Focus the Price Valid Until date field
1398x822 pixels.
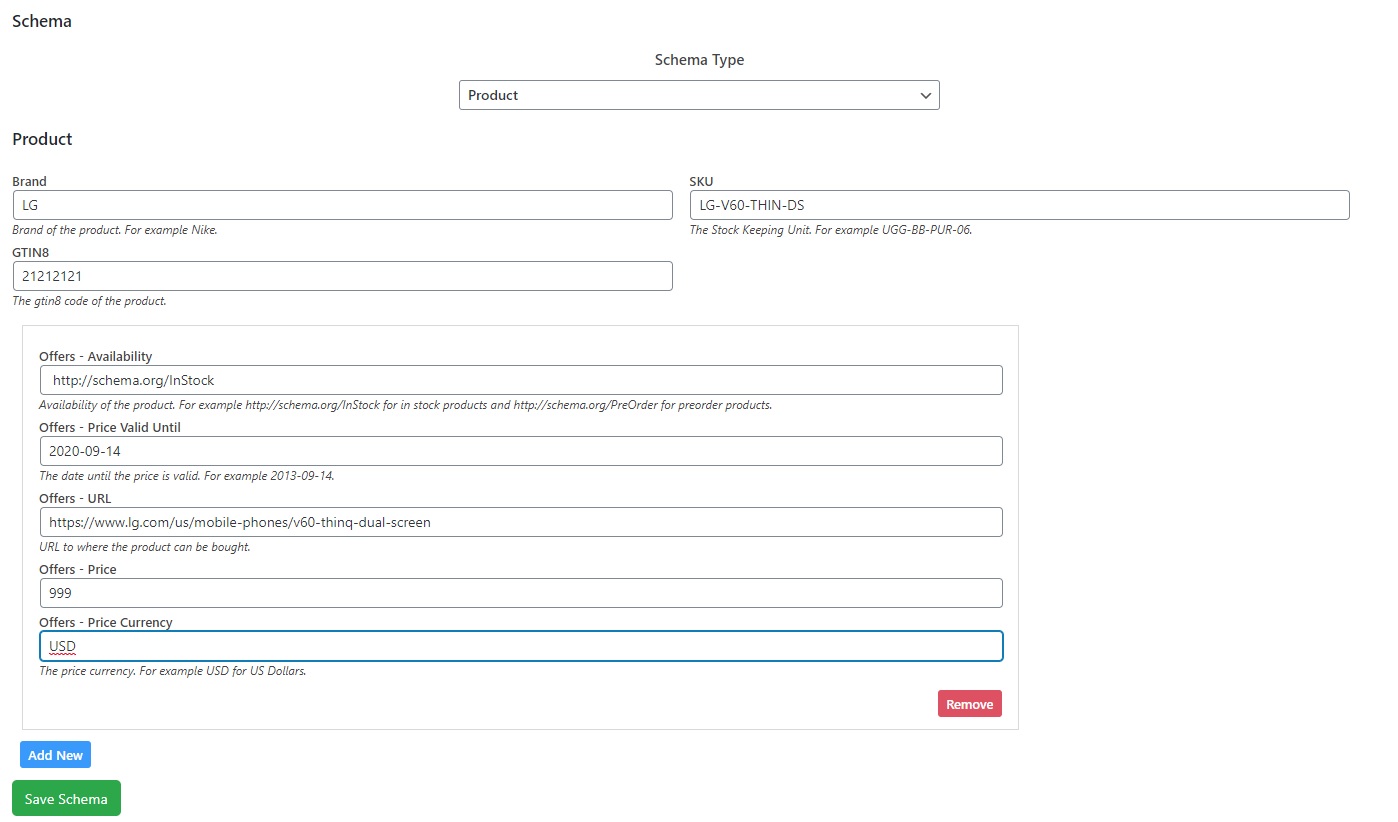520,451
